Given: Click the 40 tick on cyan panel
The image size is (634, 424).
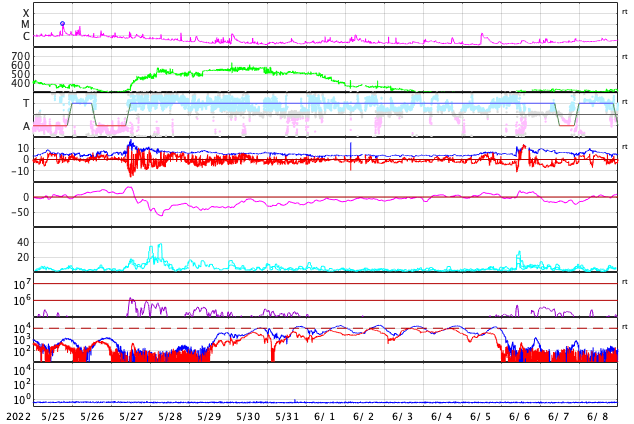Looking at the screenshot, I should tap(23, 242).
